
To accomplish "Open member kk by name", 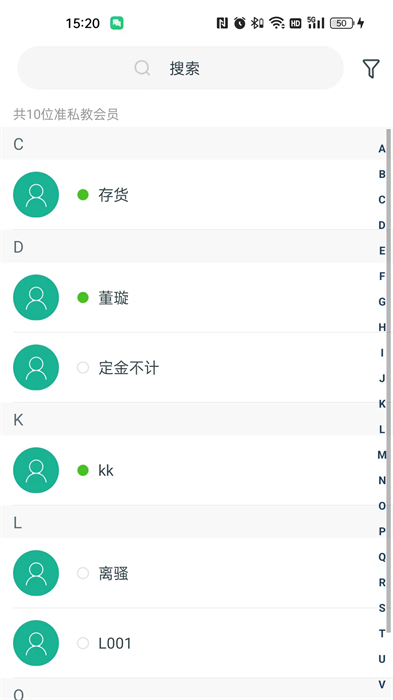I will point(106,471).
